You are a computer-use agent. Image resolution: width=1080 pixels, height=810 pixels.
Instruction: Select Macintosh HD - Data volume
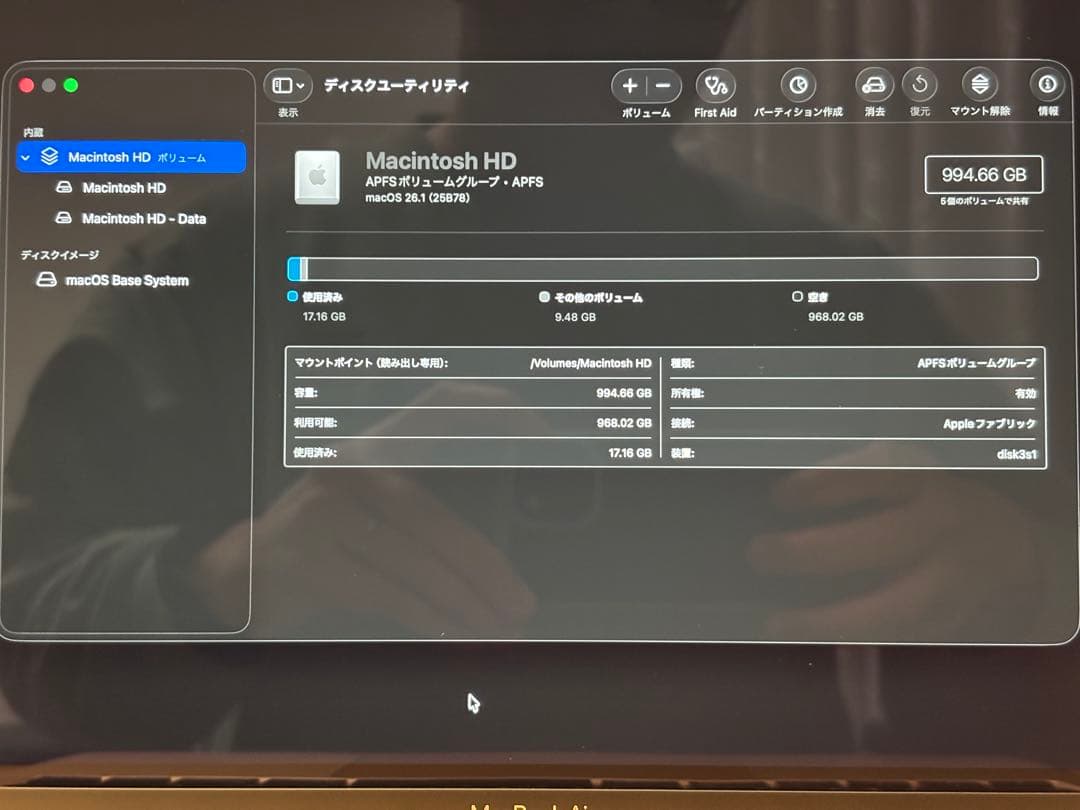[143, 218]
